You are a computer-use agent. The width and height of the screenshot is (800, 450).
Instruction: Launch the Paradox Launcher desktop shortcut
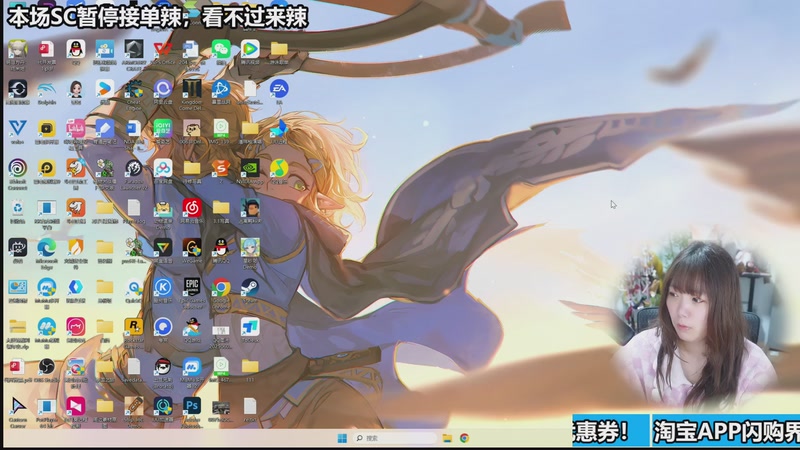[134, 169]
